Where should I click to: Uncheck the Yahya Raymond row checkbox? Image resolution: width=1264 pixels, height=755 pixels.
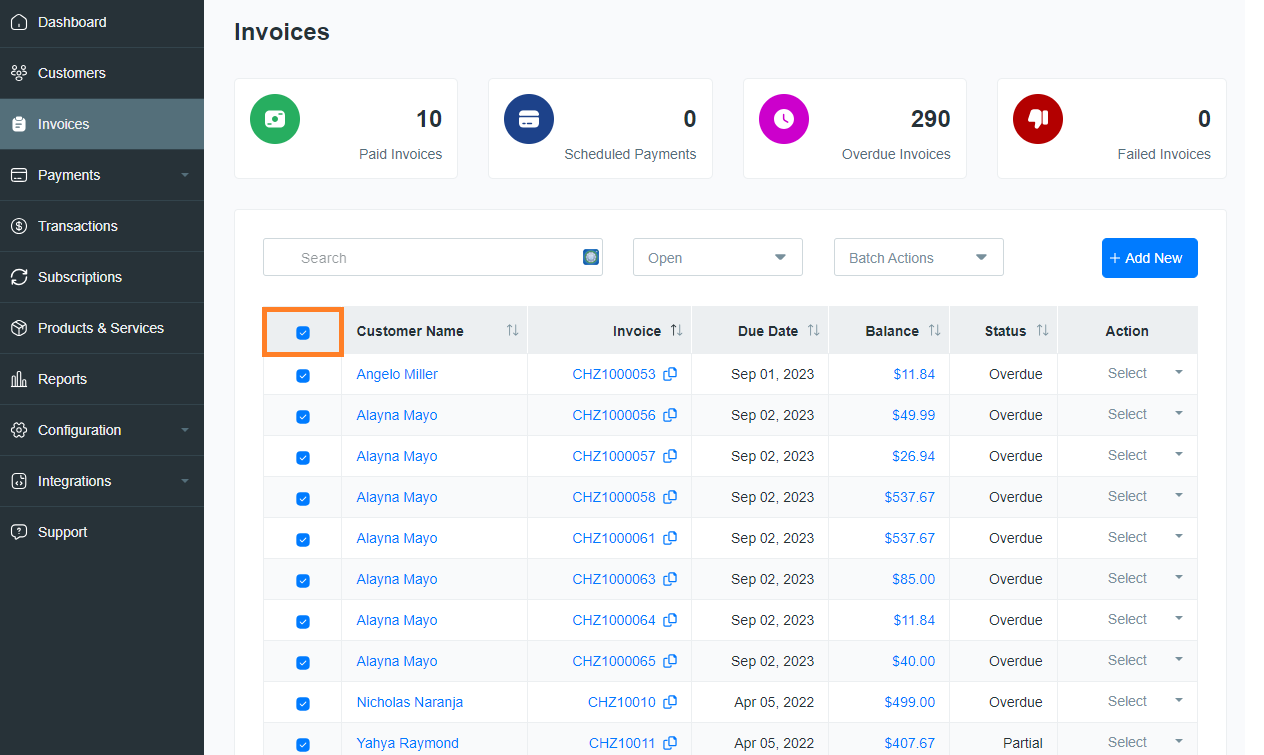click(x=303, y=745)
